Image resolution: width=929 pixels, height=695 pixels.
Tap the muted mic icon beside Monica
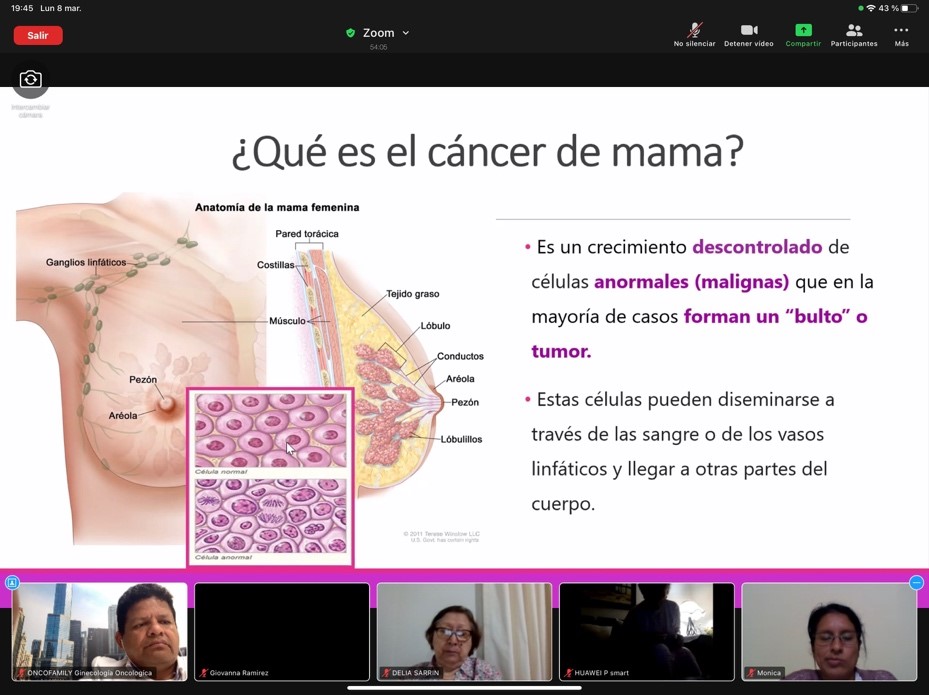[x=751, y=673]
